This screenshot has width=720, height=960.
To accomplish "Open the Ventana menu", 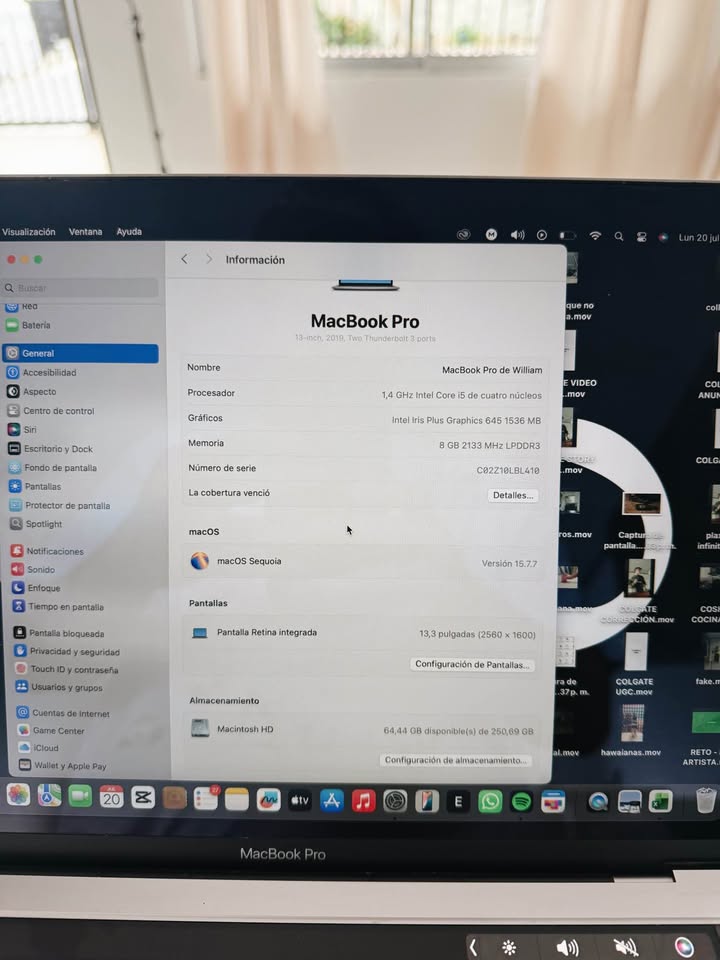I will [85, 231].
